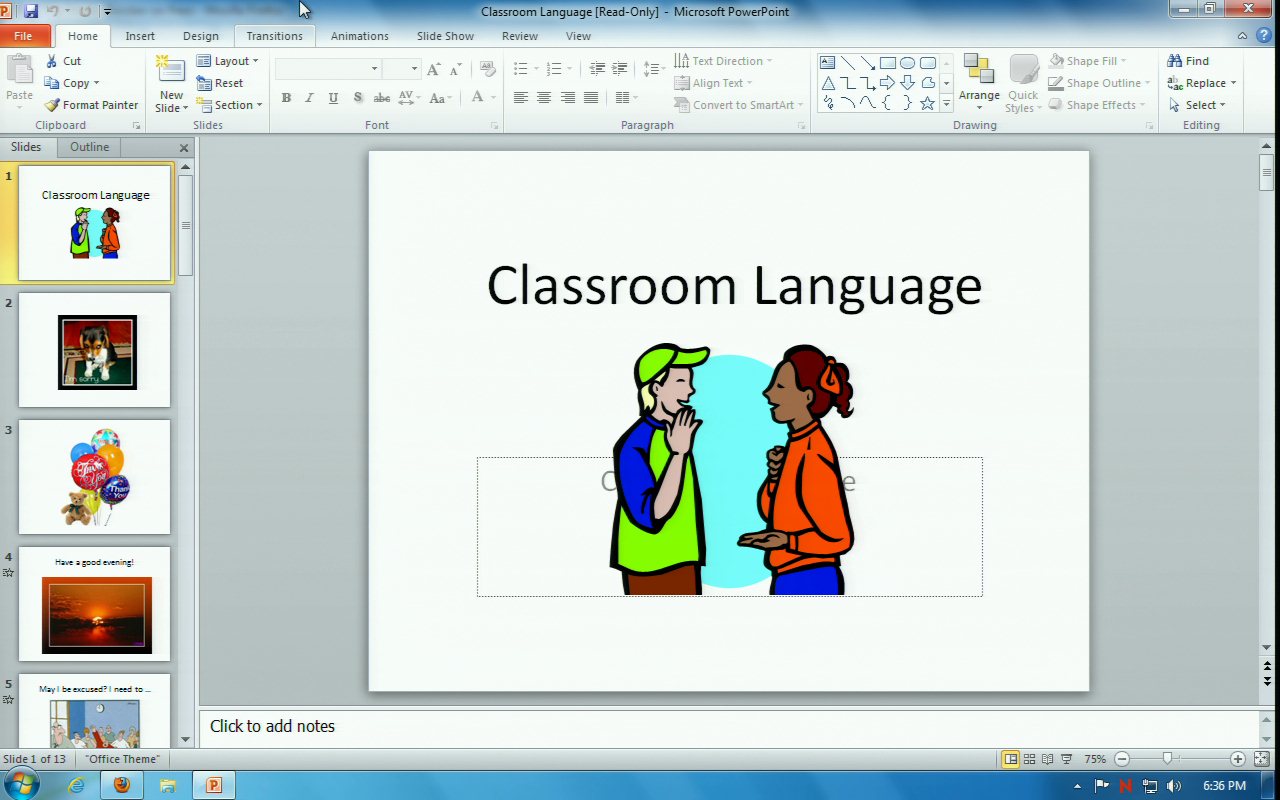Toggle Bold text formatting
This screenshot has width=1280, height=800.
[286, 98]
